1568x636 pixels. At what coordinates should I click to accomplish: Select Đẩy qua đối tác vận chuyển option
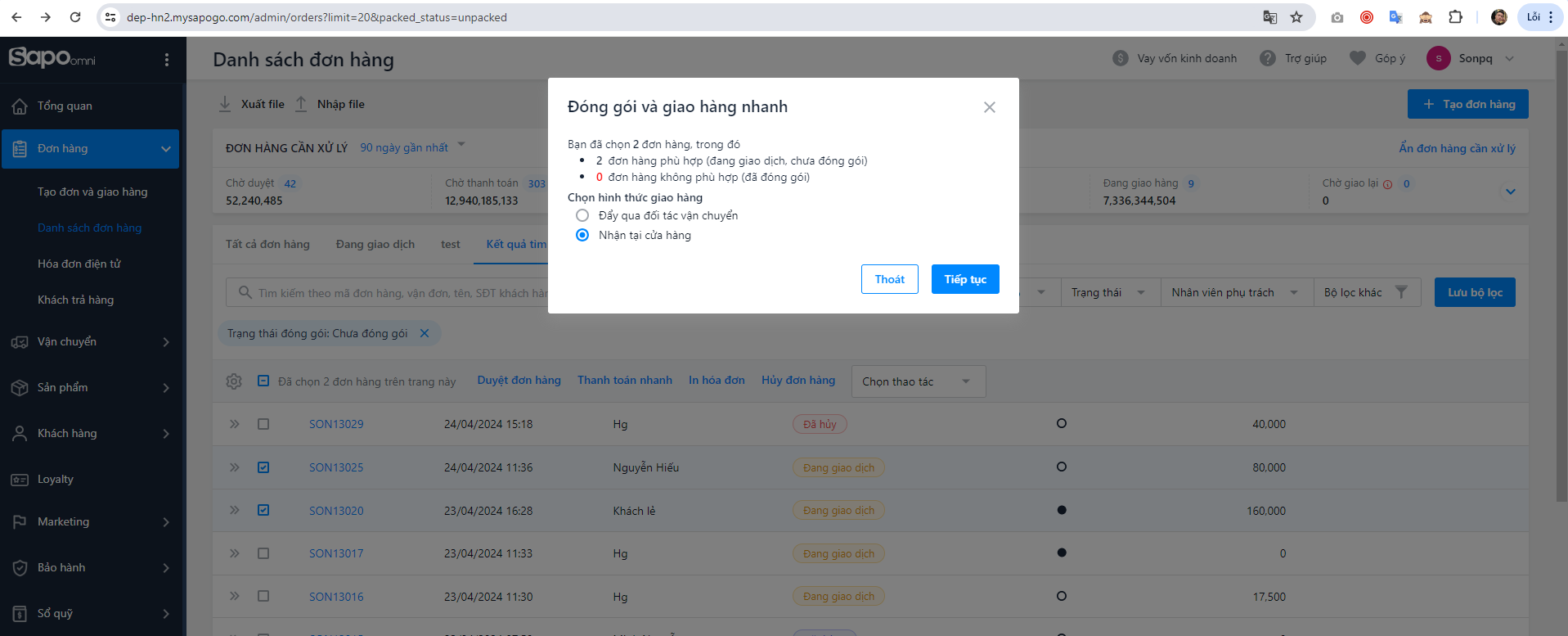[582, 215]
